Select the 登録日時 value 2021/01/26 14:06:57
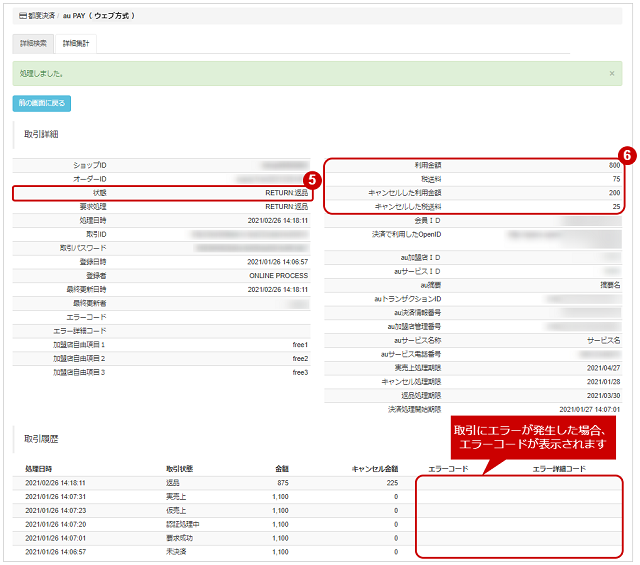Screen dimensions: 640x565 [x=278, y=262]
